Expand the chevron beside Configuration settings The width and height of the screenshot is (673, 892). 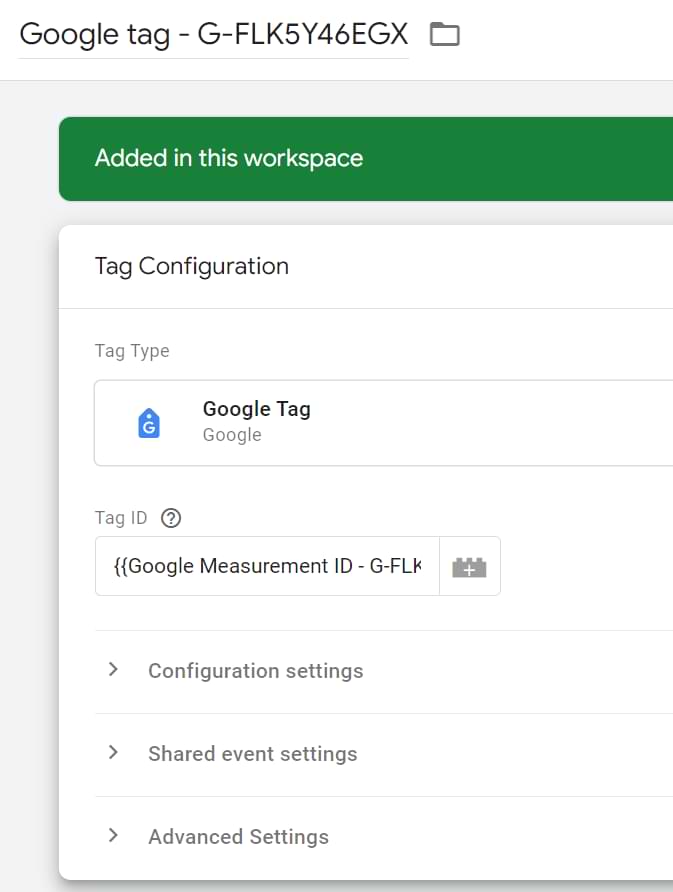pyautogui.click(x=113, y=670)
